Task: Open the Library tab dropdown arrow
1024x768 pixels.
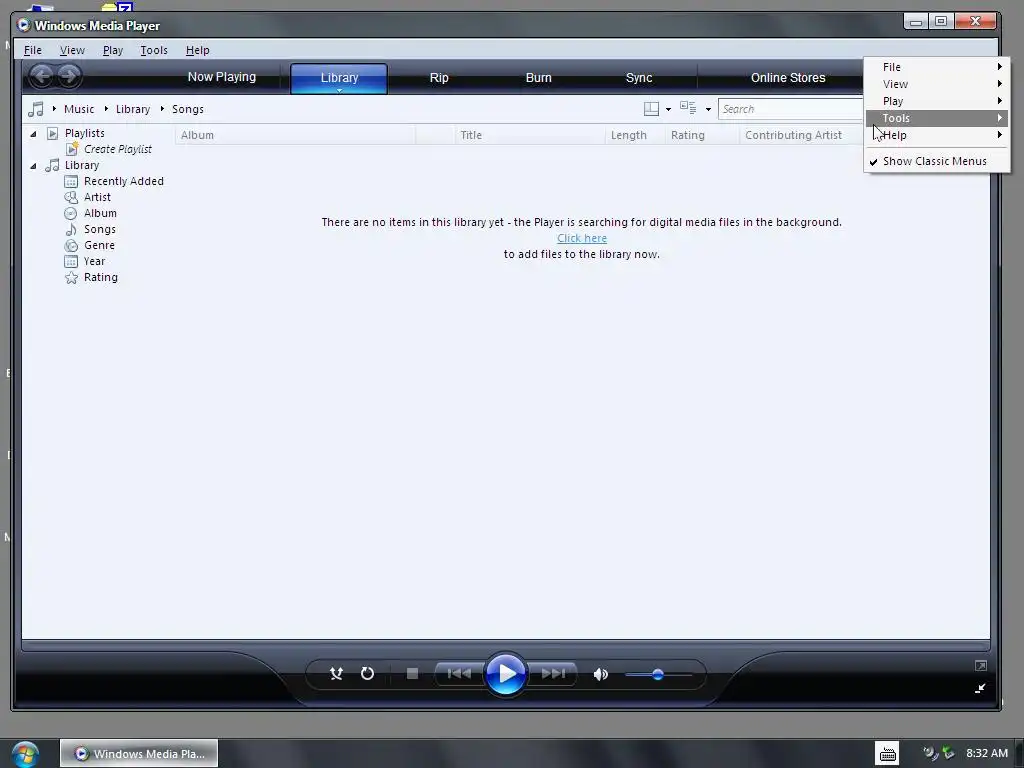Action: (x=339, y=90)
